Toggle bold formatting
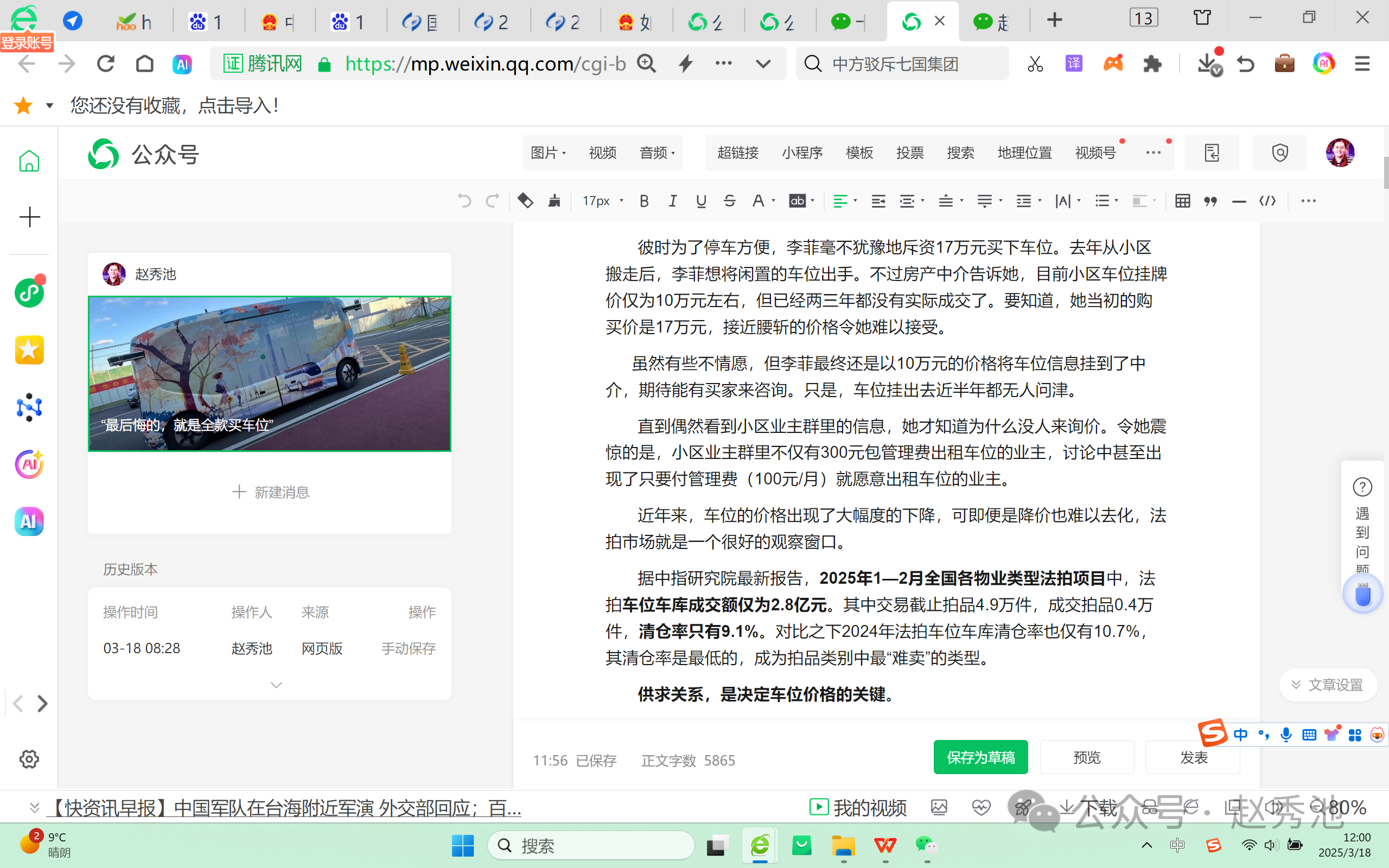1389x868 pixels. point(643,200)
